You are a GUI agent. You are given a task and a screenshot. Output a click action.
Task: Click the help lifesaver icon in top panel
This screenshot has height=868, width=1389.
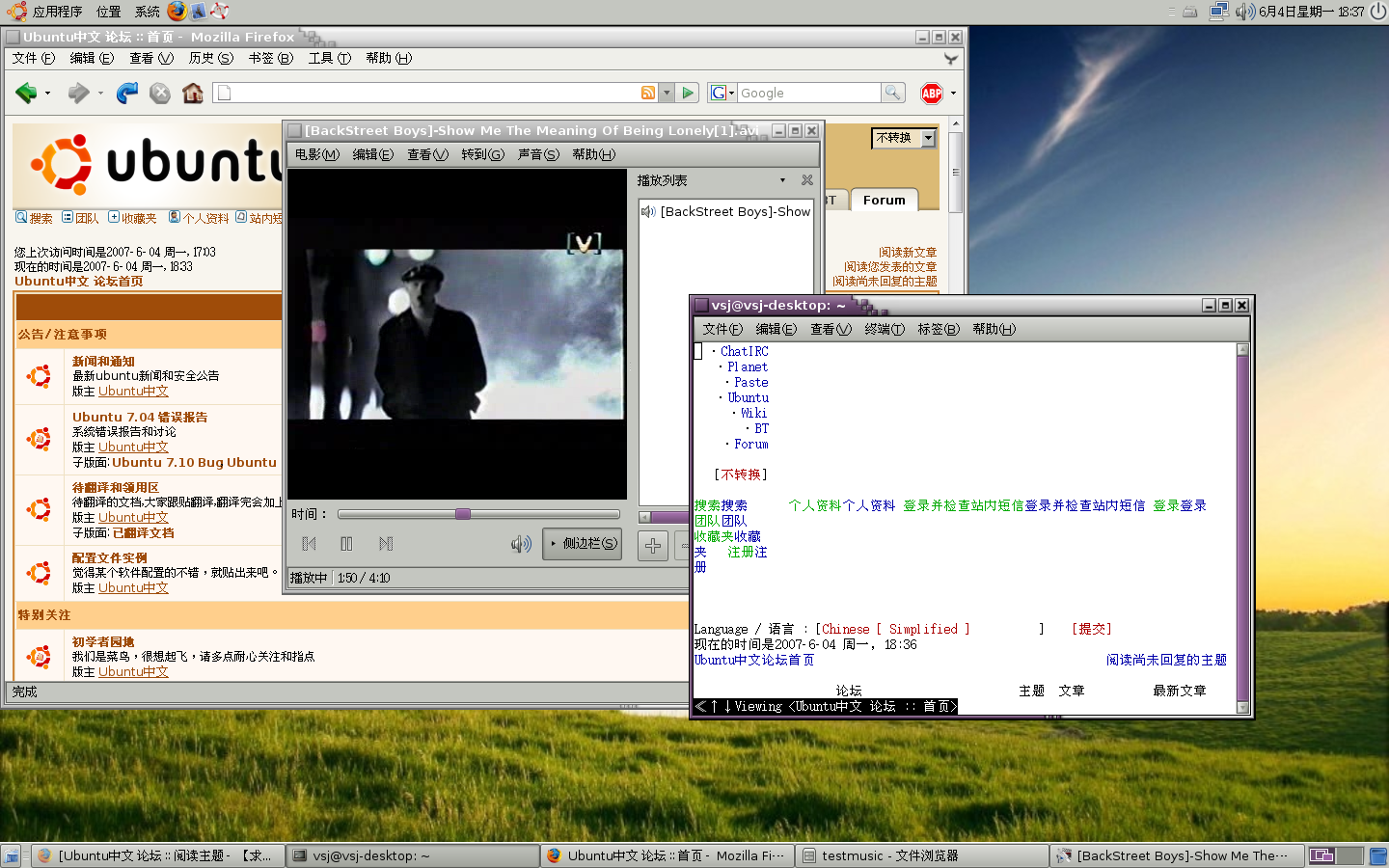click(x=219, y=11)
